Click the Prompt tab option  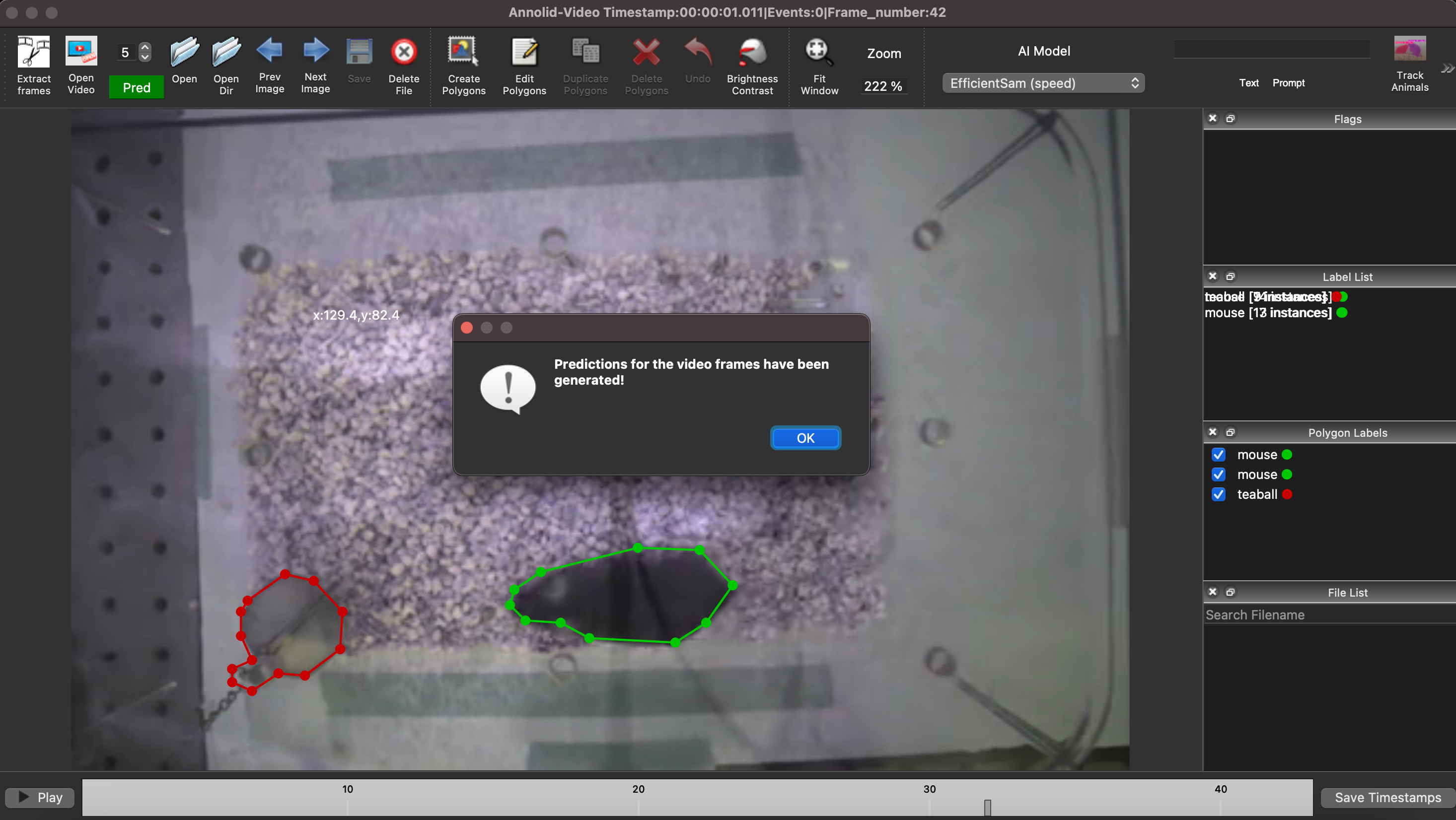[1288, 83]
